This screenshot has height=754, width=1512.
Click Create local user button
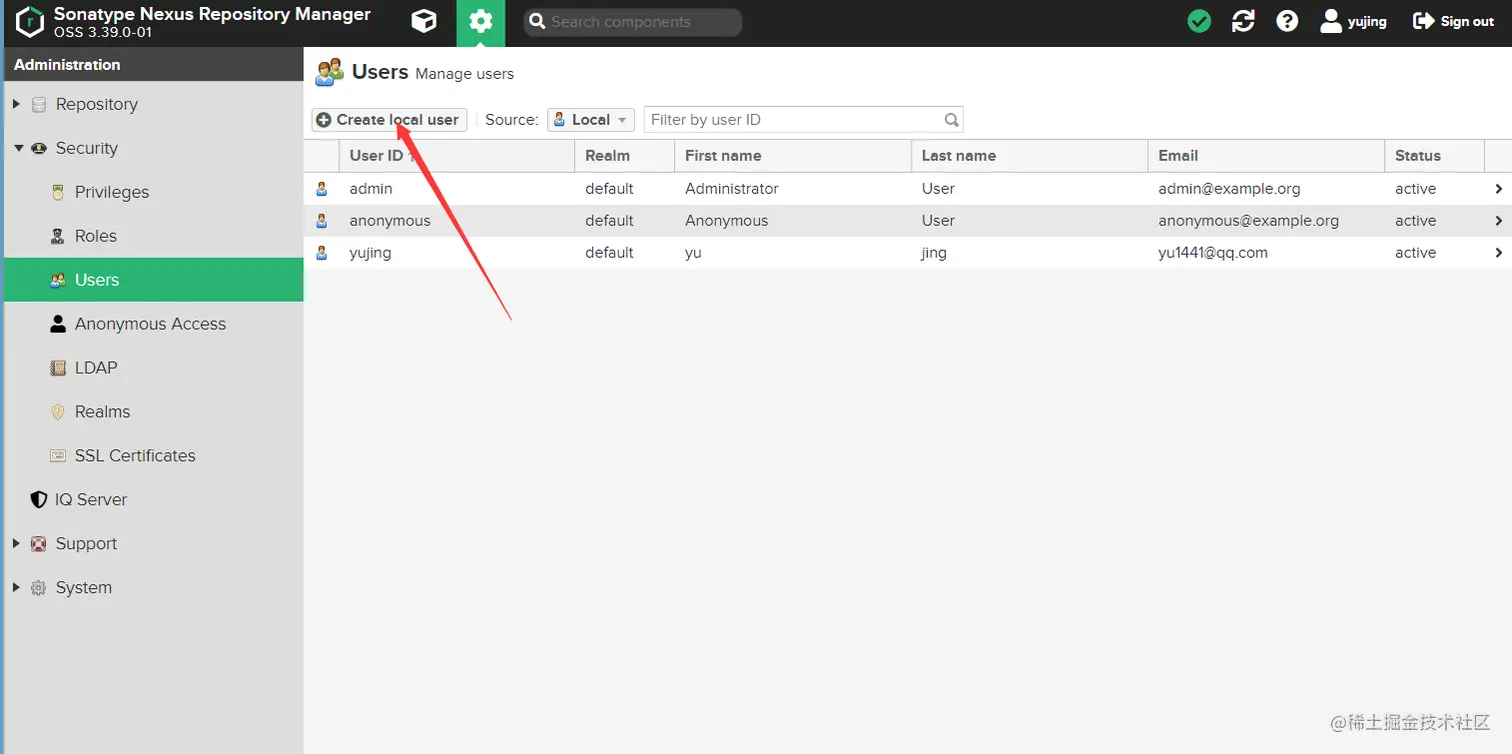point(389,120)
